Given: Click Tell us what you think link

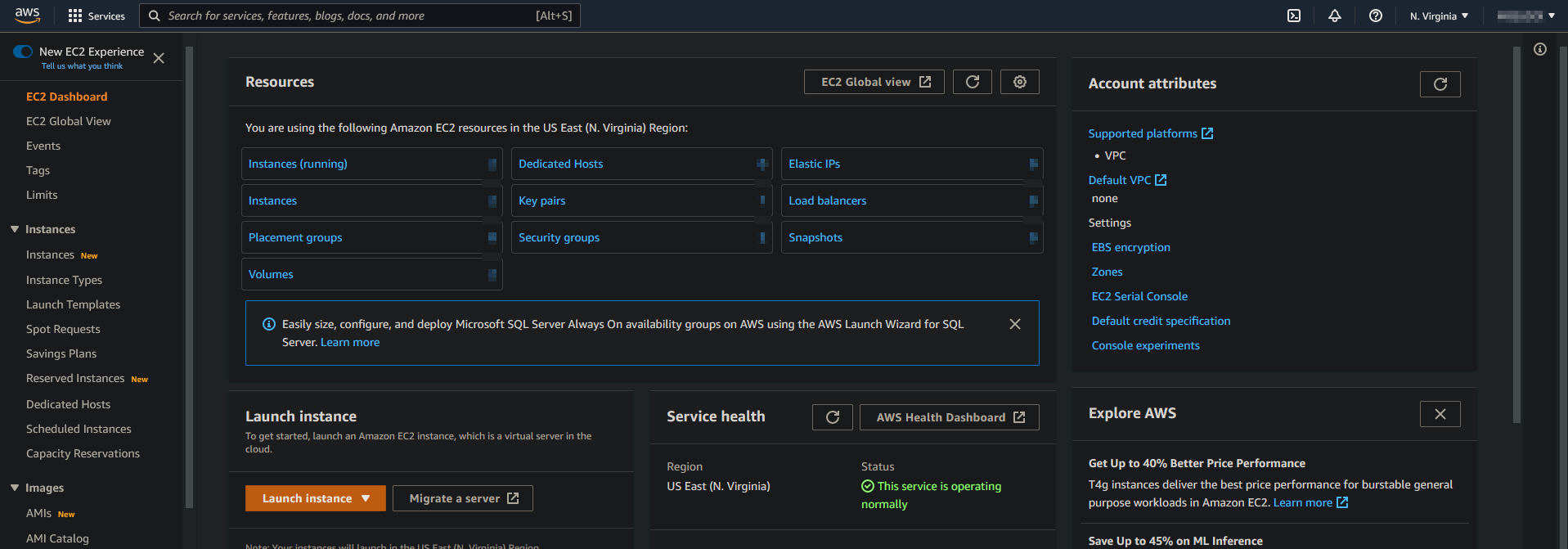Looking at the screenshot, I should [x=82, y=66].
